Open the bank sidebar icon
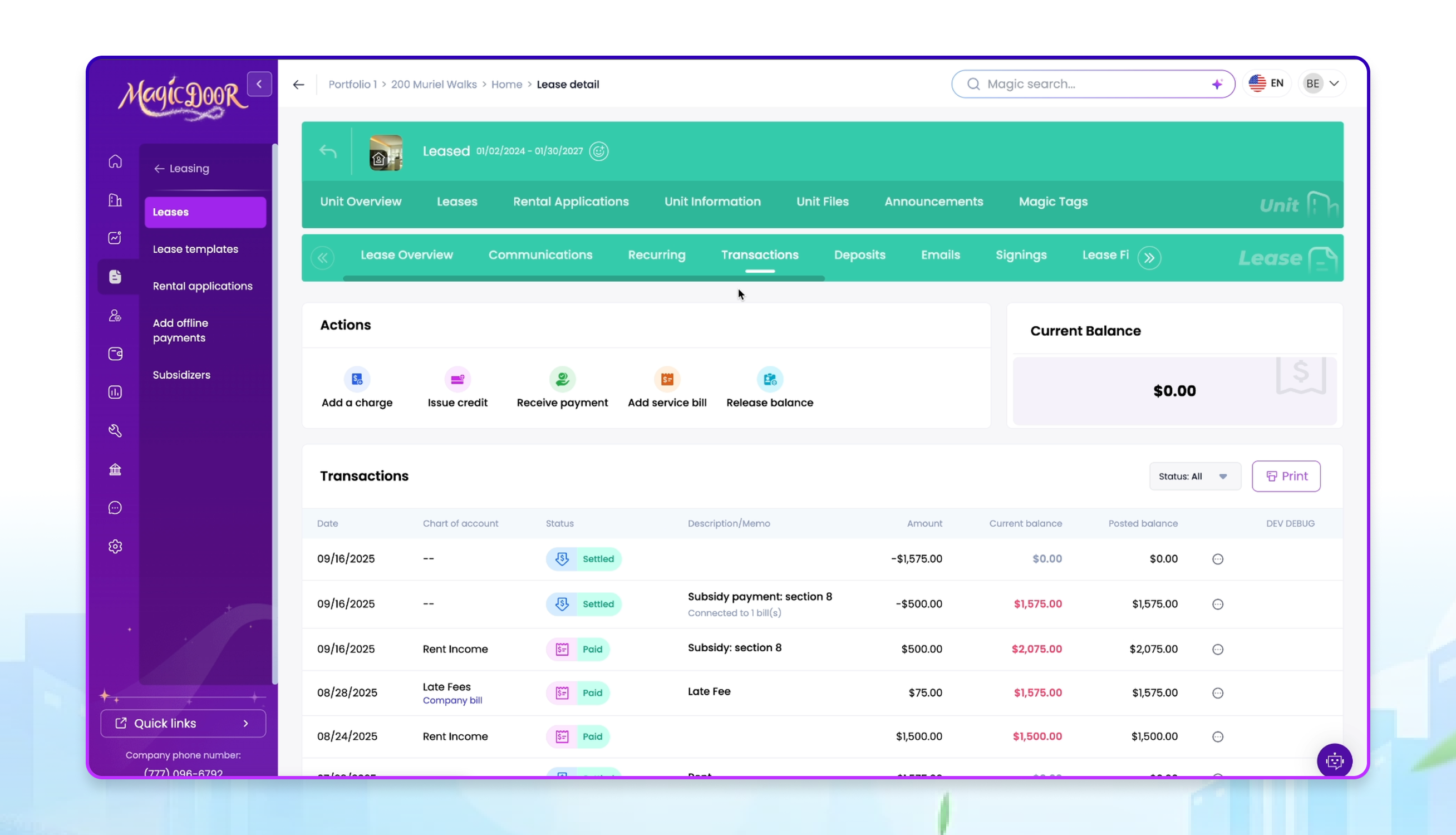1456x835 pixels. coord(115,470)
